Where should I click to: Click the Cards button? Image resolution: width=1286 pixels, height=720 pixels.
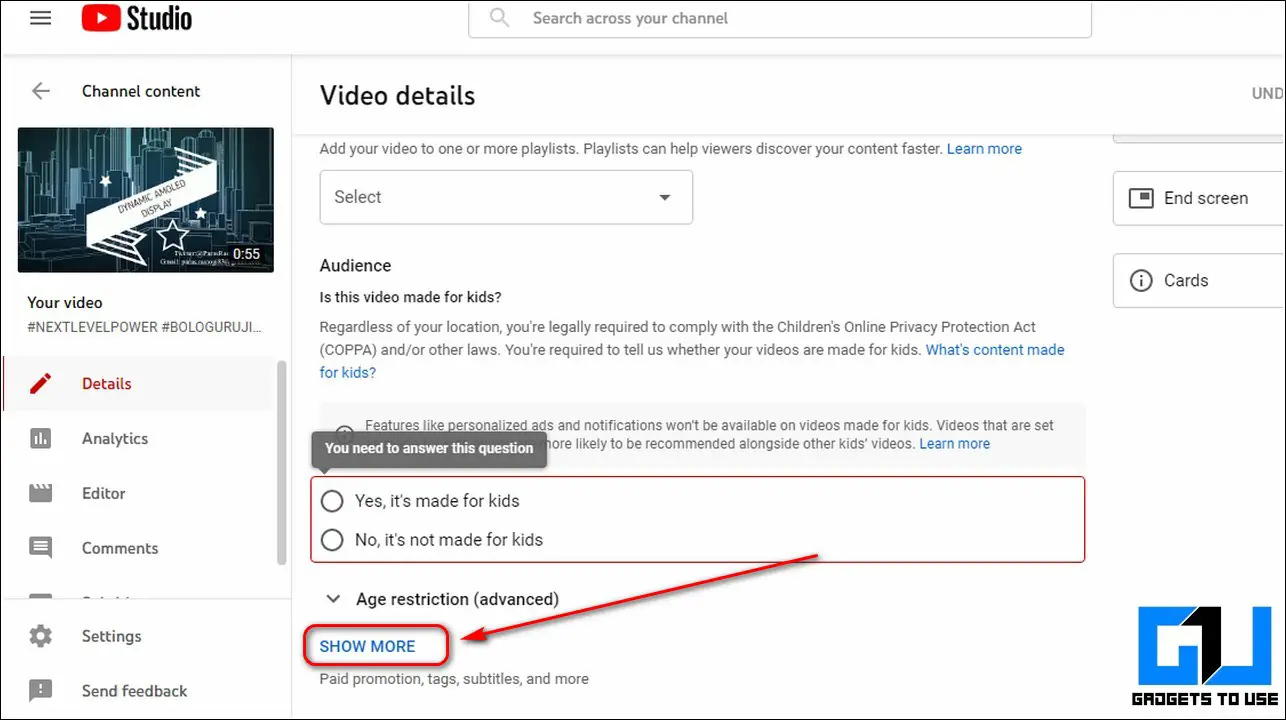[1199, 281]
